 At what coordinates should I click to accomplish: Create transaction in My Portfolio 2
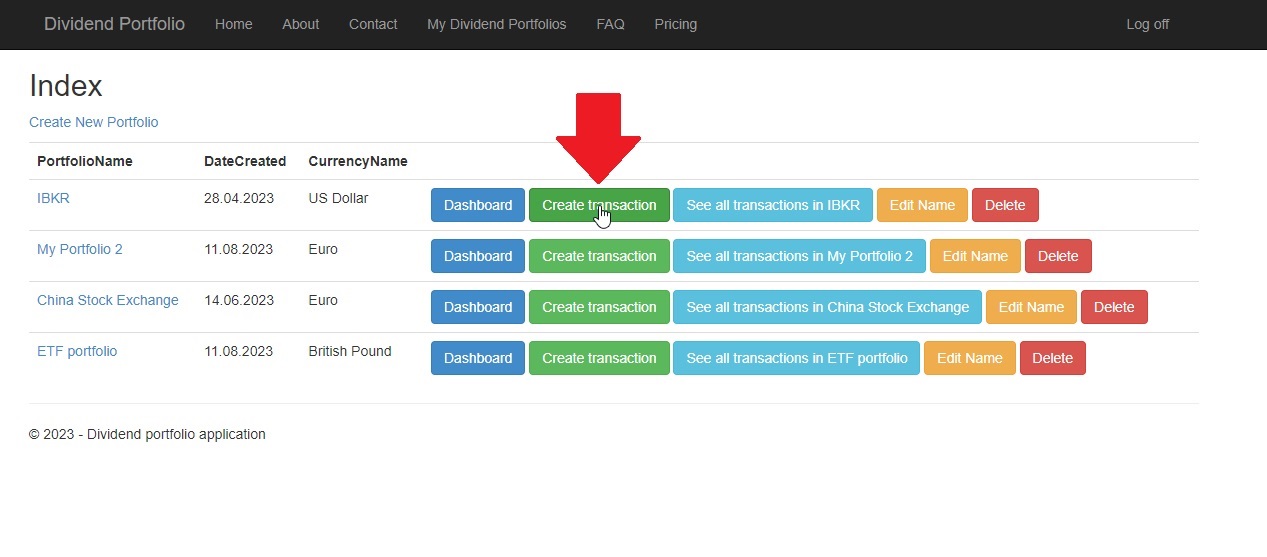598,256
